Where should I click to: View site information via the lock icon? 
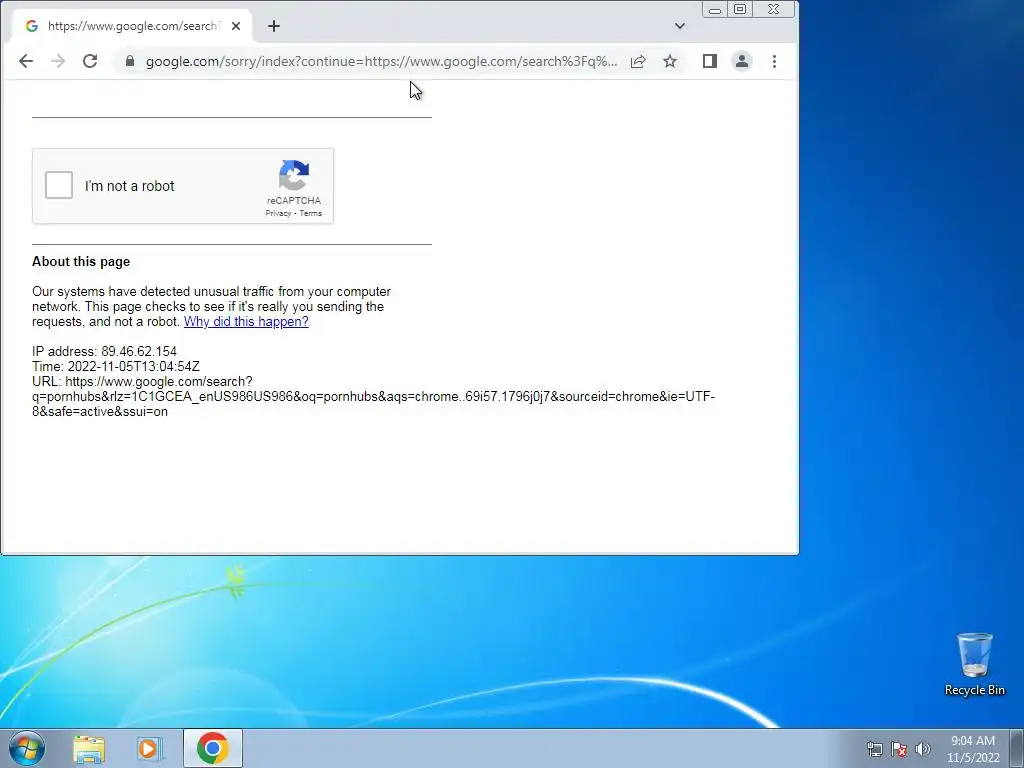point(130,61)
